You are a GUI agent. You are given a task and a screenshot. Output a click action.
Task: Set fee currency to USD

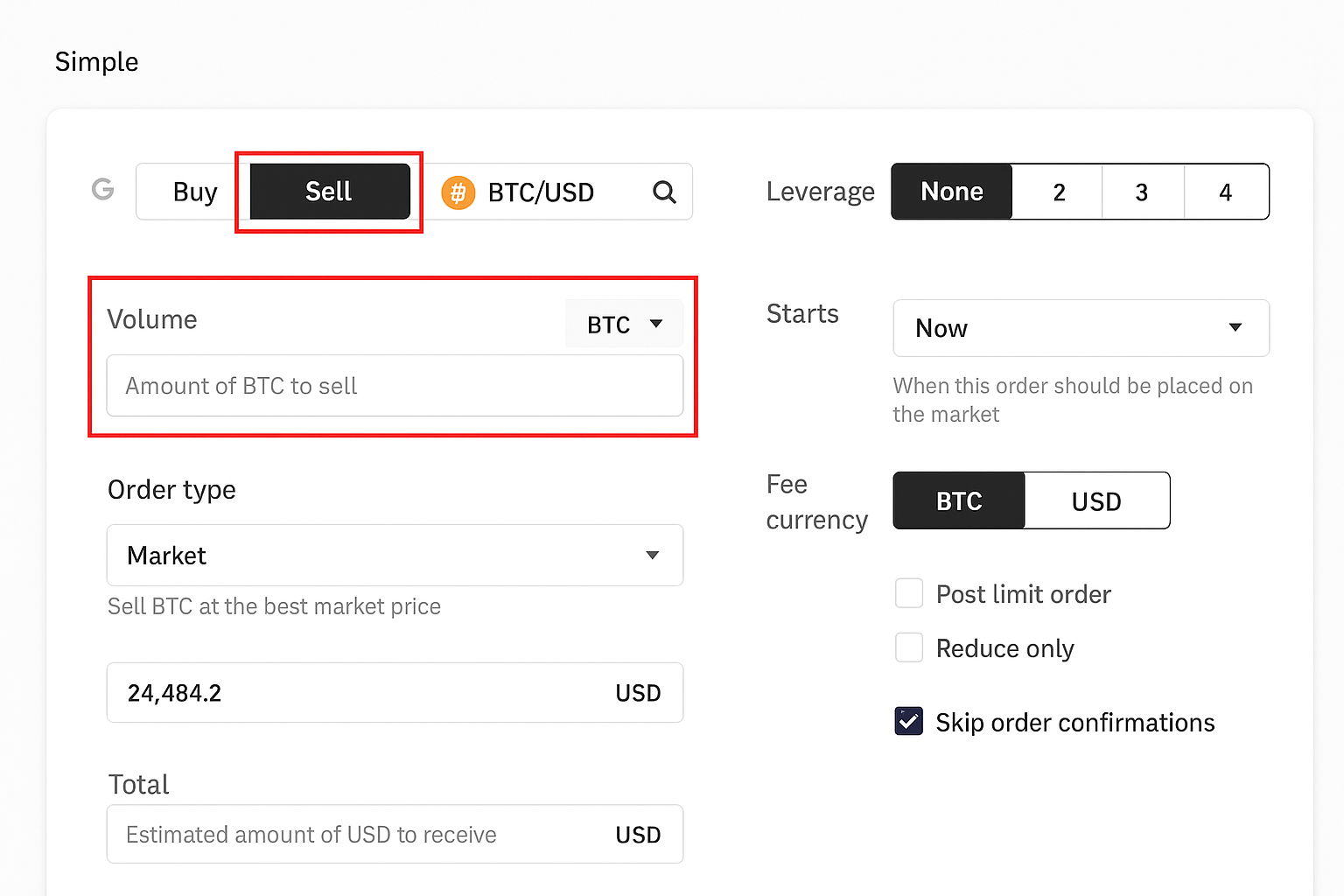coord(1096,501)
